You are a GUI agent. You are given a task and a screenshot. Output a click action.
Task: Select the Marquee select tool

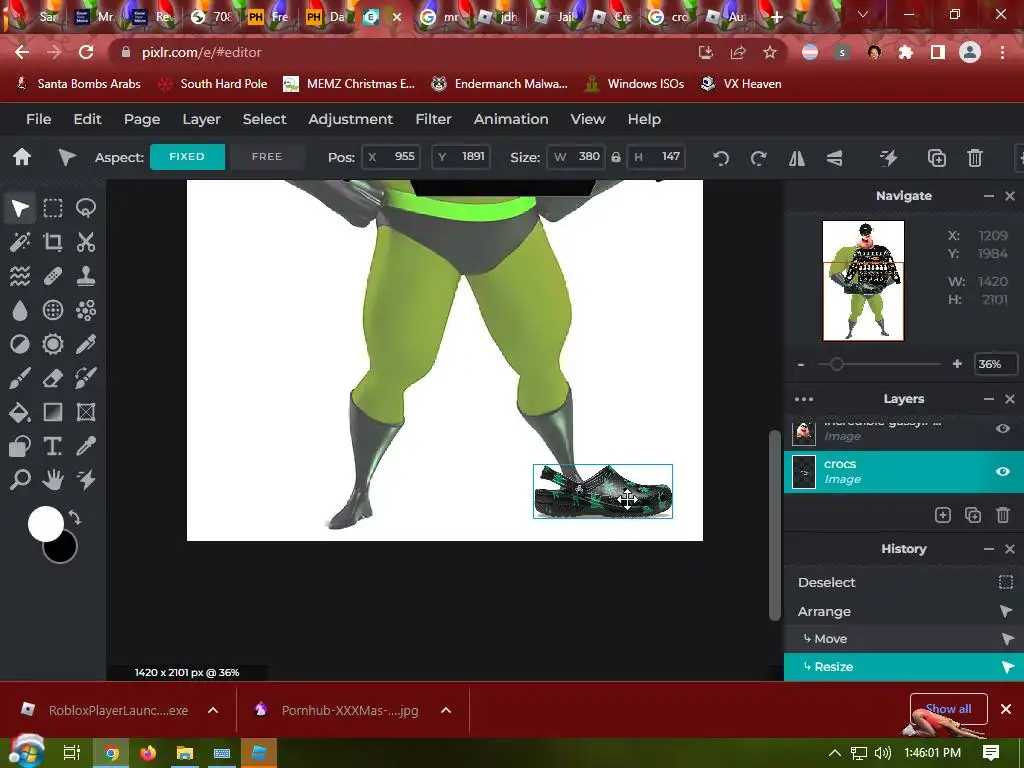(x=53, y=208)
